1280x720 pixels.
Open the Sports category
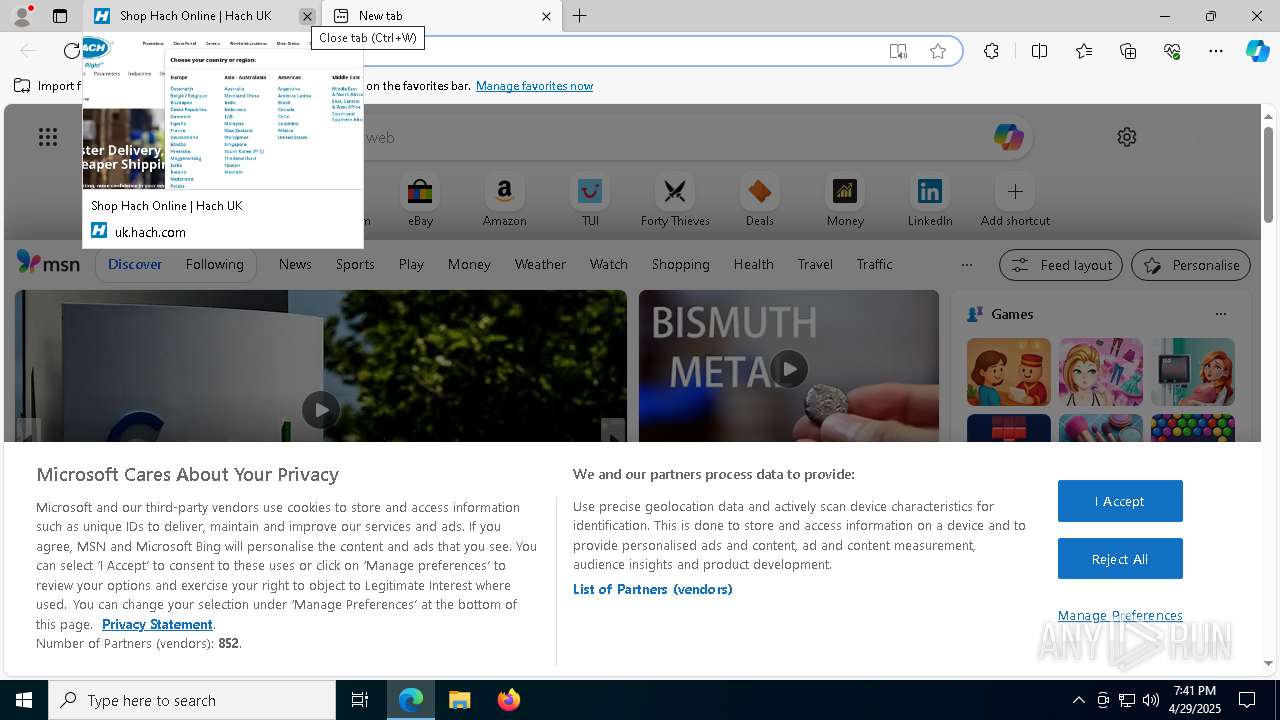pos(355,264)
